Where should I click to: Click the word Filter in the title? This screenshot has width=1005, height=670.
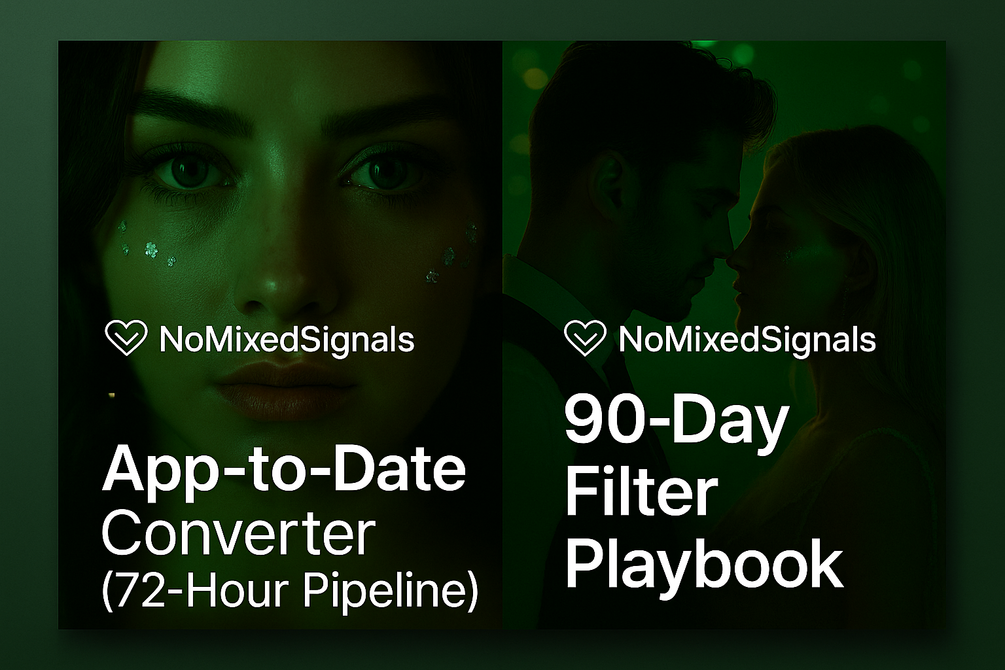[641, 492]
